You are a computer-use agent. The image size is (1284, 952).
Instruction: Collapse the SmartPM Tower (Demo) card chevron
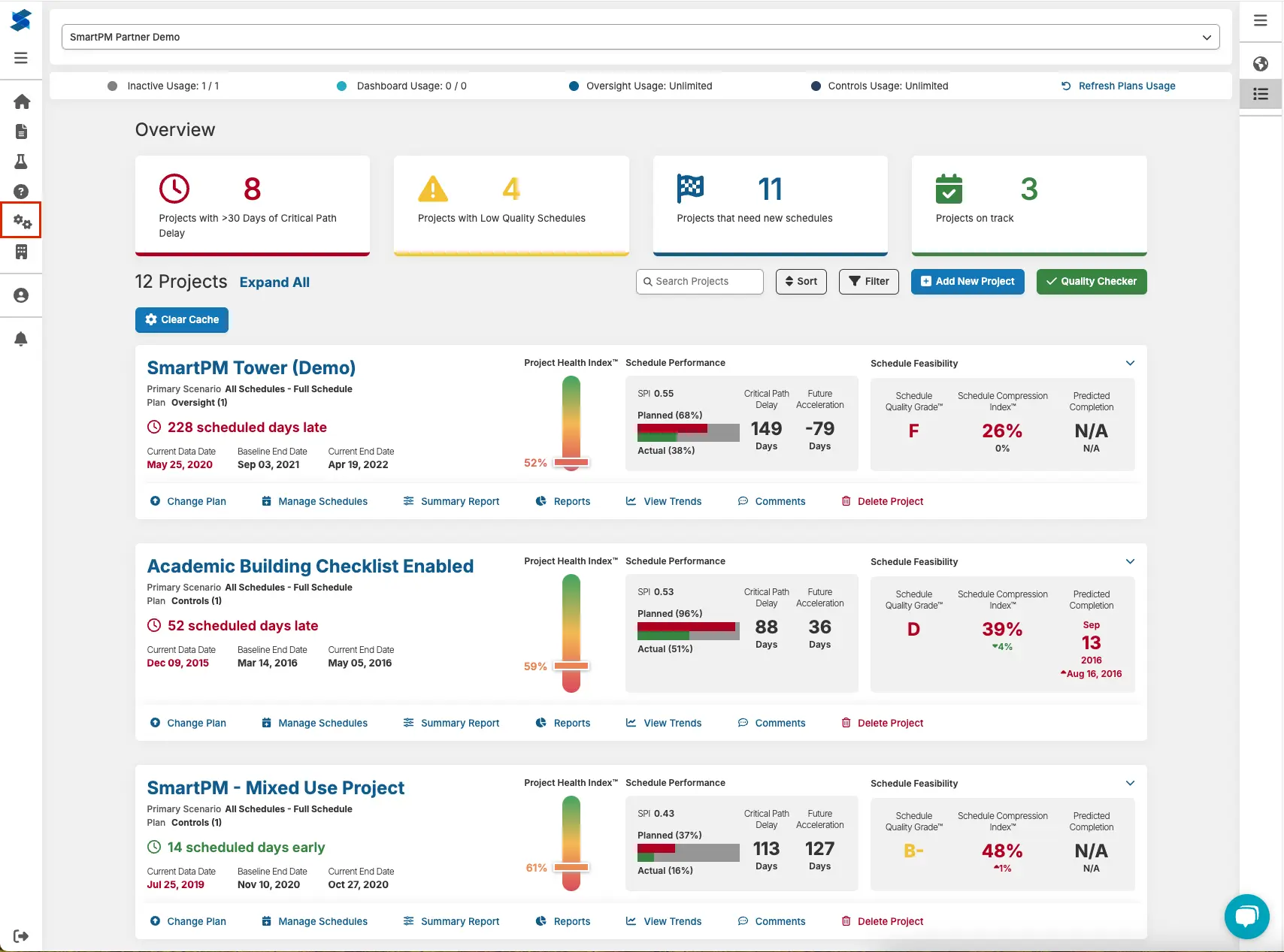click(x=1130, y=363)
